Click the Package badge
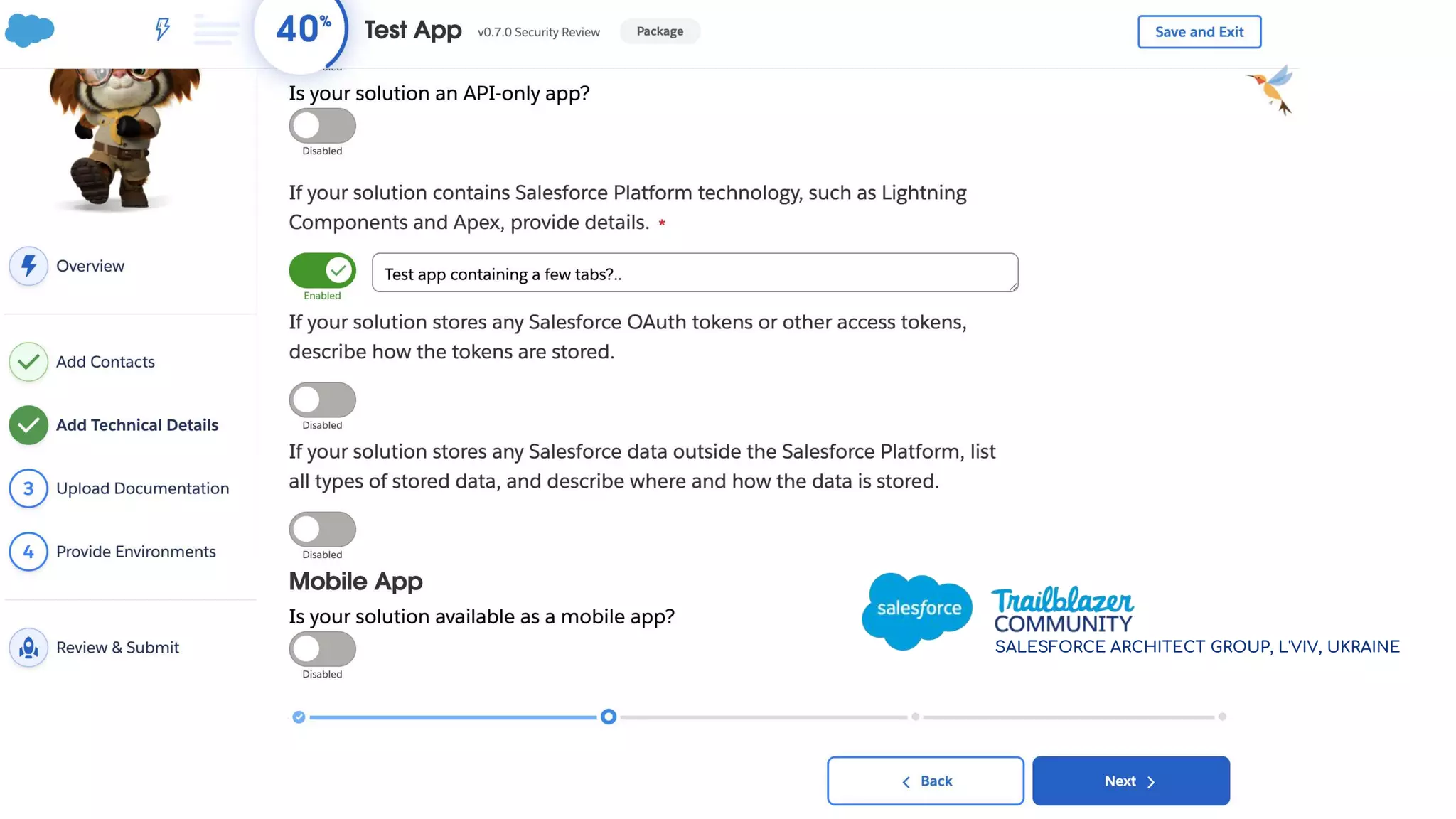This screenshot has width=1456, height=819. point(660,31)
